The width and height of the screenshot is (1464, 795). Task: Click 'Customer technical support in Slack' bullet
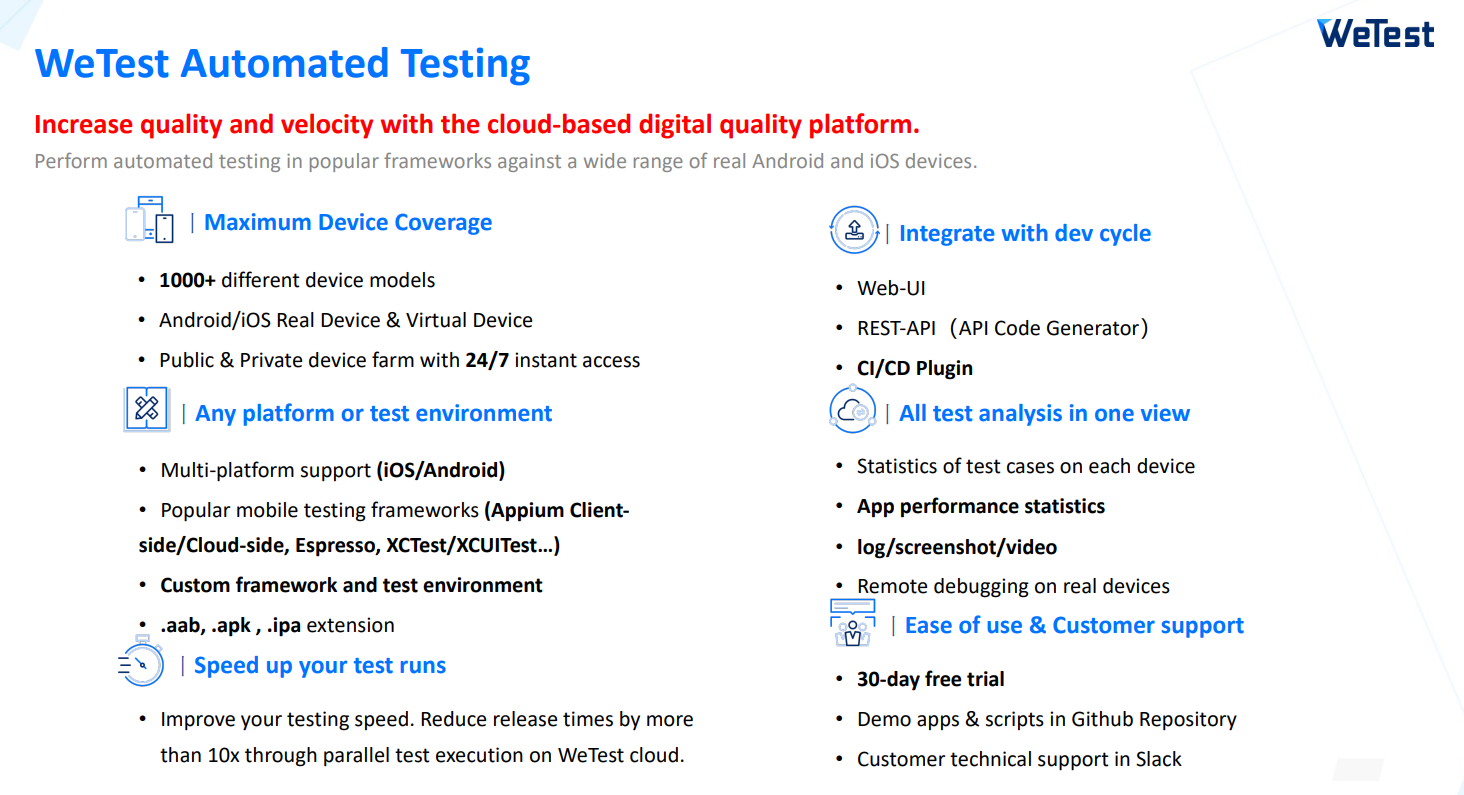pos(1019,759)
